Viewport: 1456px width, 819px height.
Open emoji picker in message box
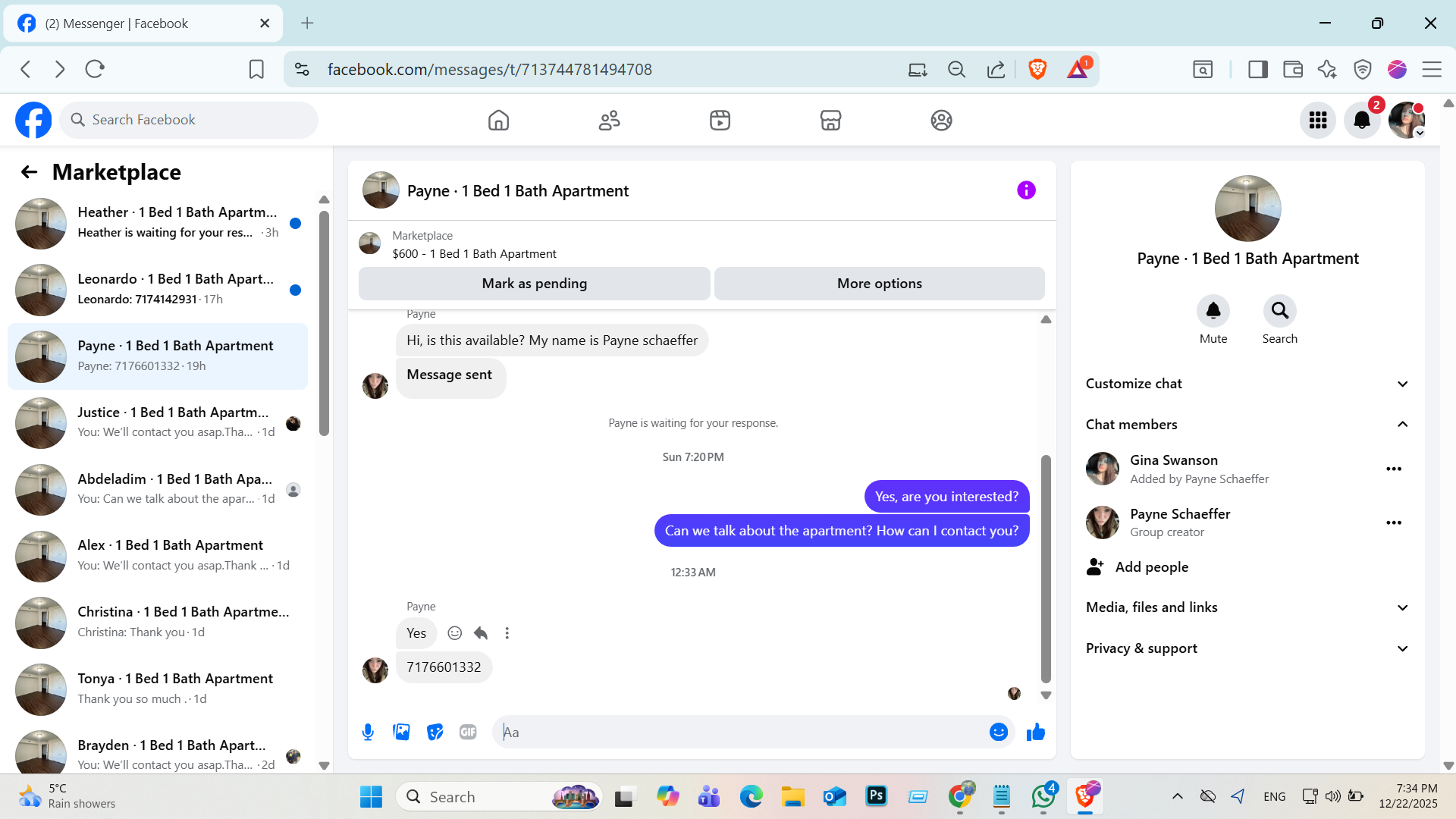998,732
